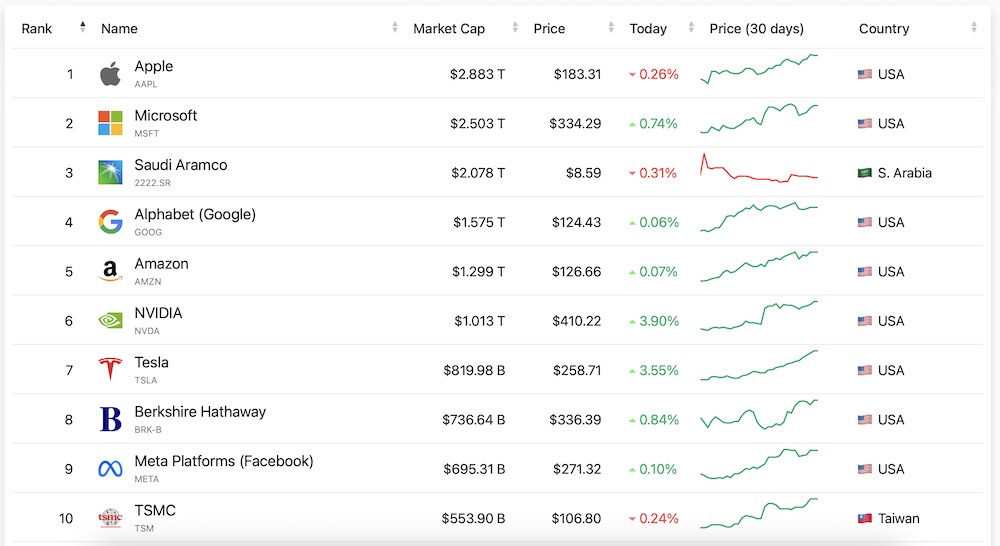Click the Apple company logo
This screenshot has width=1000, height=546.
coord(110,74)
